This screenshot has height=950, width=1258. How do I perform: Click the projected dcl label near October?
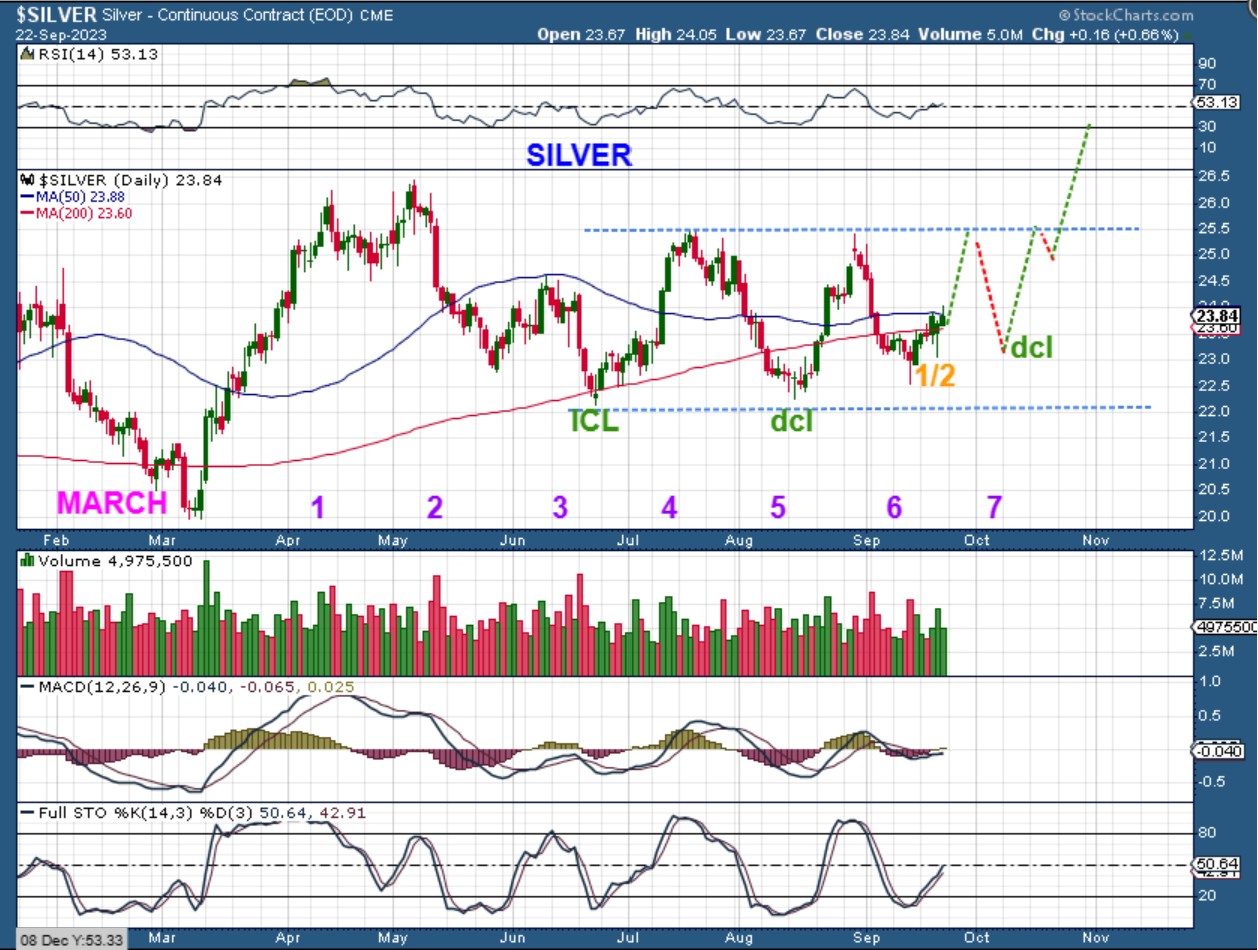1031,348
